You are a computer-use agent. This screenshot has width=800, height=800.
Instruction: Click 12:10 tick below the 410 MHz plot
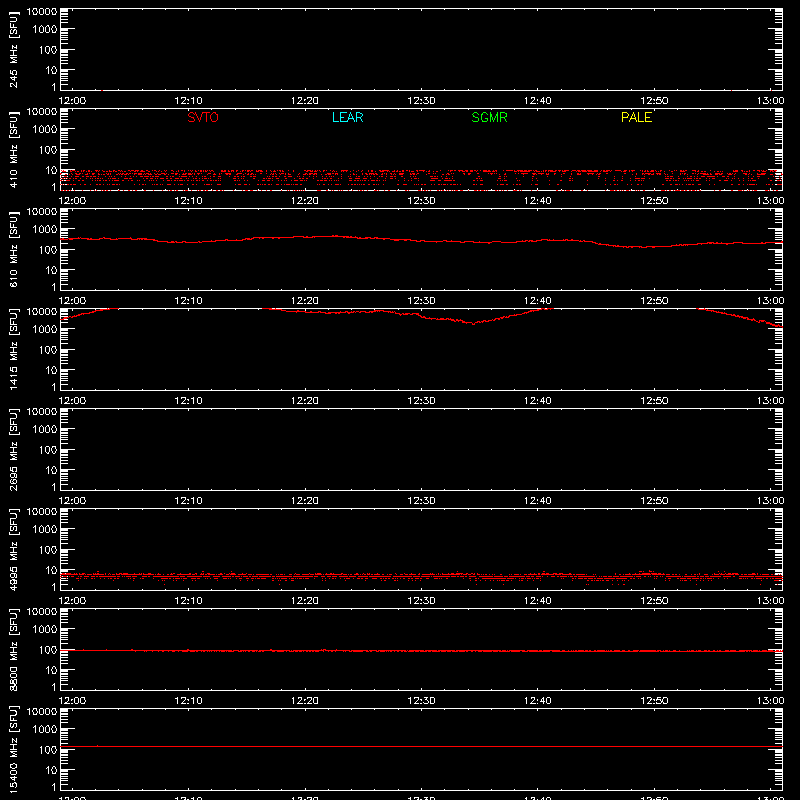click(x=188, y=201)
